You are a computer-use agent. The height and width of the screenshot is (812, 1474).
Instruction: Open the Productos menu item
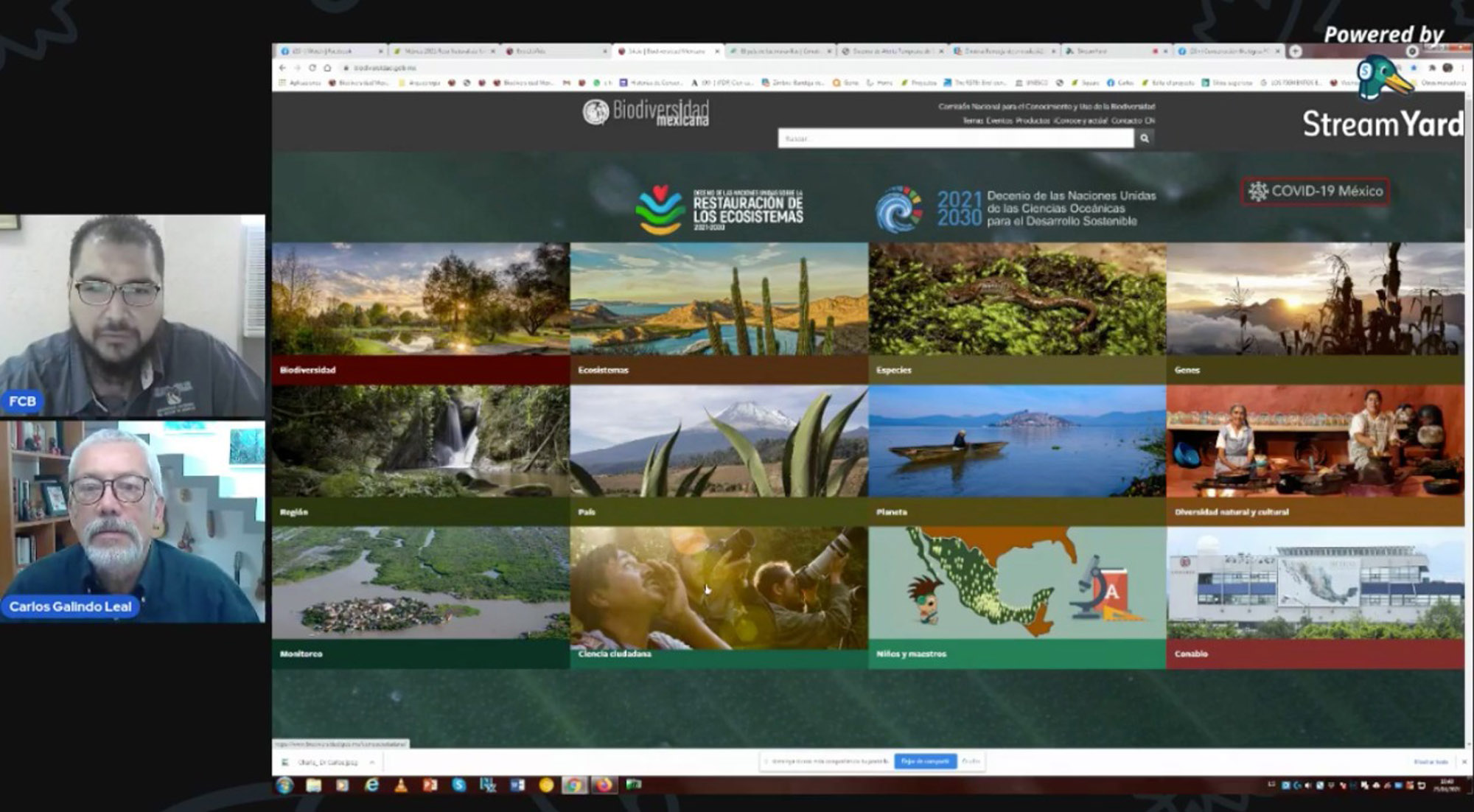tap(1033, 121)
